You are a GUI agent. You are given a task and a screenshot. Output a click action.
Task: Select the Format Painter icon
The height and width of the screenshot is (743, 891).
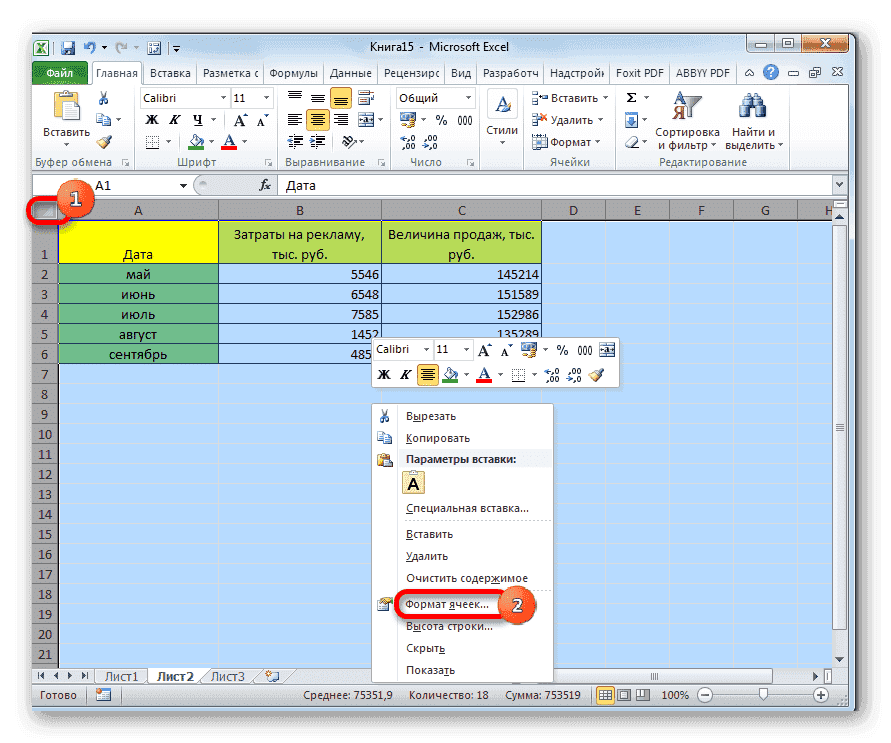[x=104, y=142]
